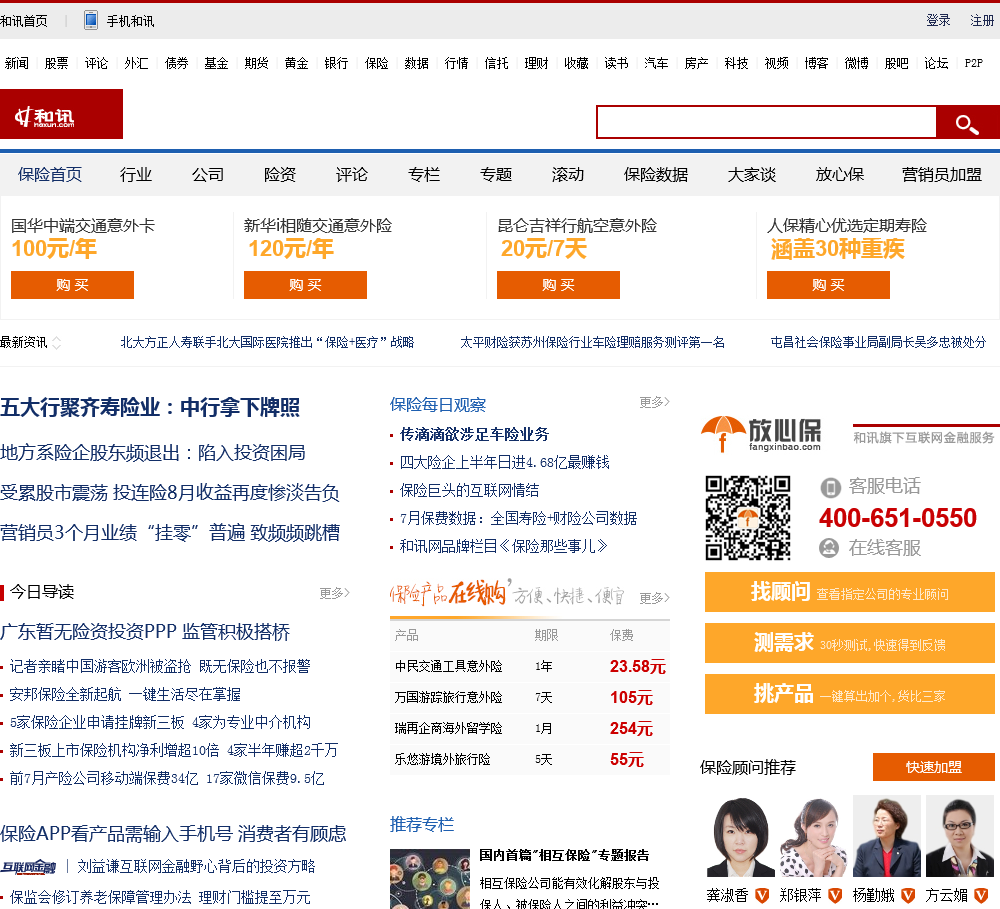Click 购买 under 新华i相随交通意外险
Viewport: 1000px width, 909px height.
[305, 285]
